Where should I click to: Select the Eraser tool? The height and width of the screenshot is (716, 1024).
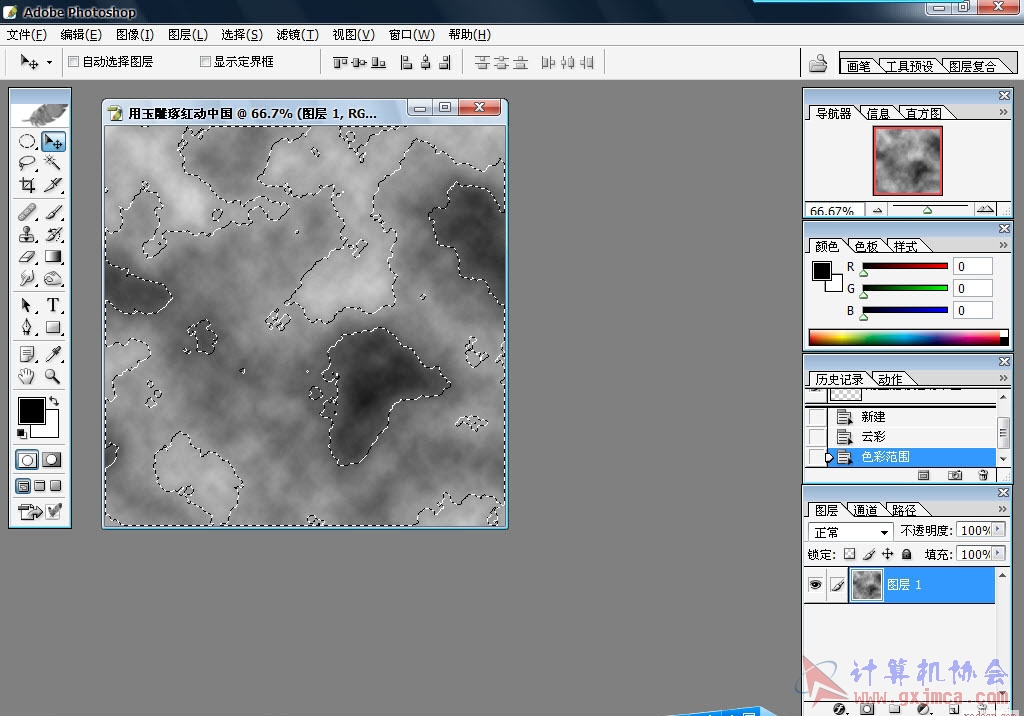(x=27, y=256)
